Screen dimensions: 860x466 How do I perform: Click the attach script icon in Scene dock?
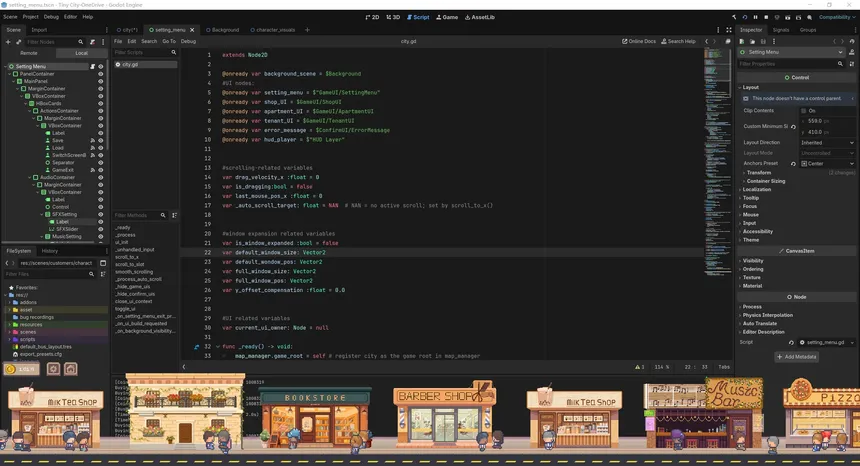click(x=92, y=42)
